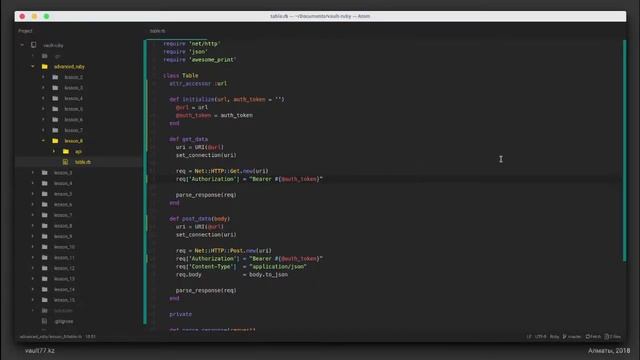
Task: Collapse the vault-ruby project root
Action: coord(22,45)
